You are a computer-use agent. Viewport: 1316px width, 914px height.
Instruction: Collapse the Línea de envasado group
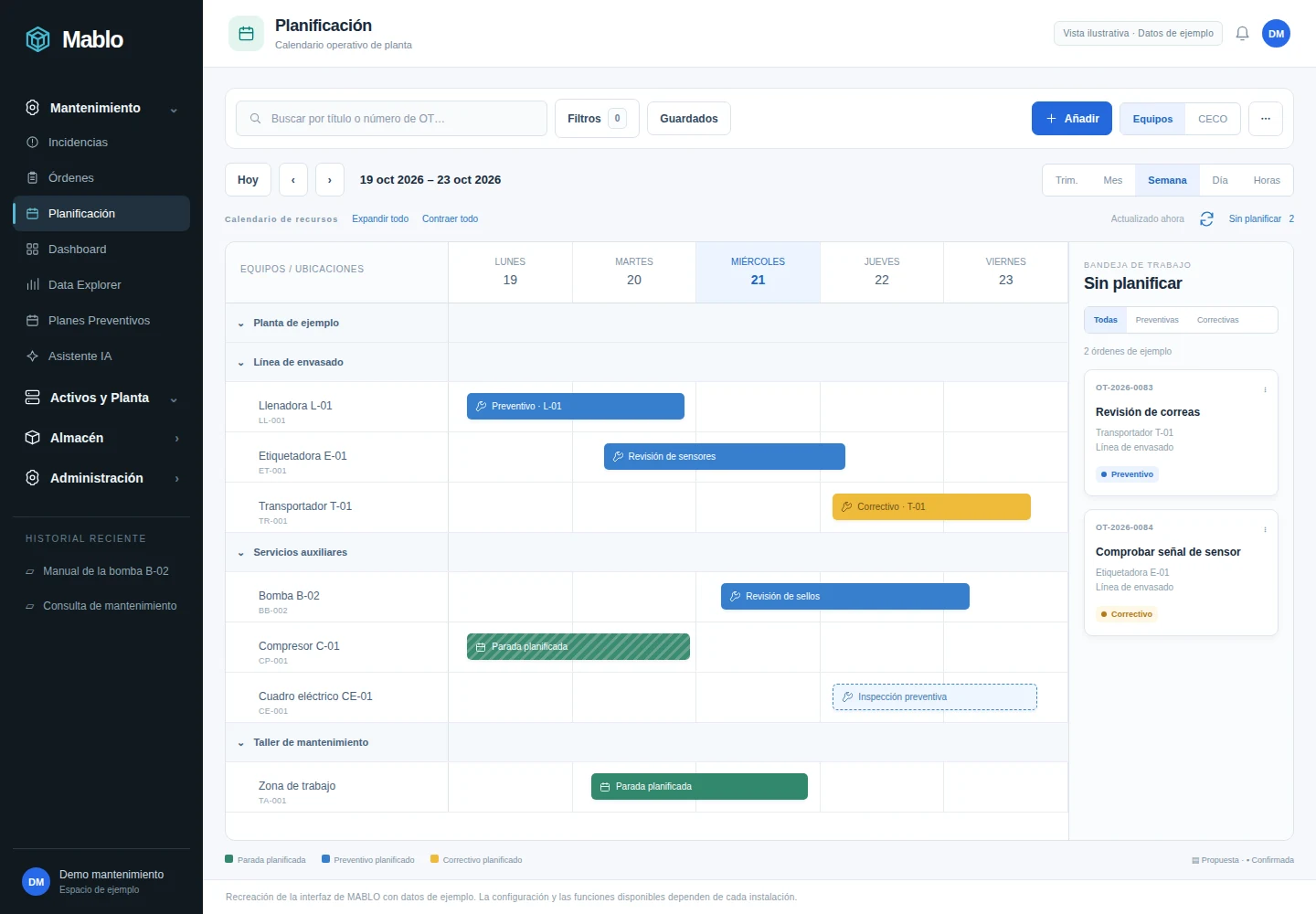pyautogui.click(x=241, y=363)
